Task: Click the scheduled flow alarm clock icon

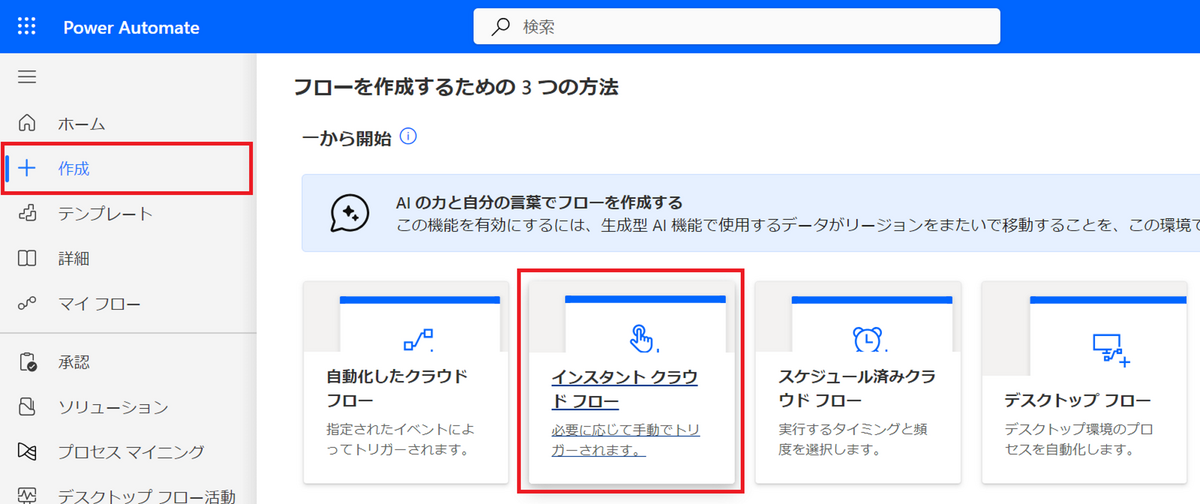Action: [868, 340]
